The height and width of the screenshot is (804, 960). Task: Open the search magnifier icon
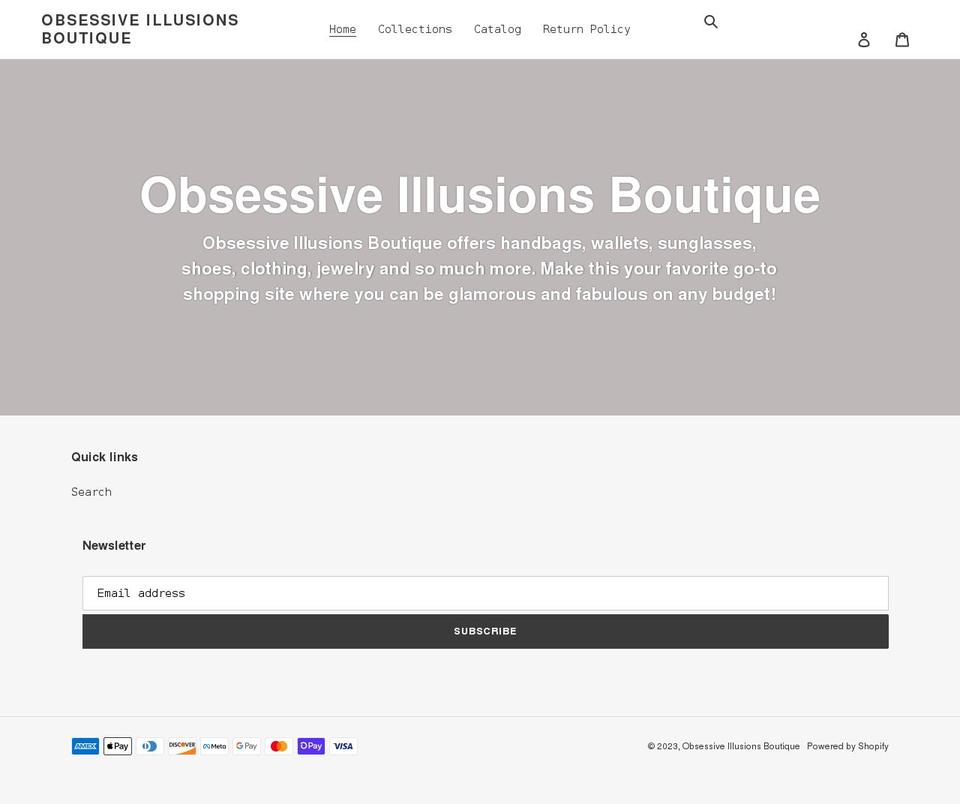coord(711,21)
